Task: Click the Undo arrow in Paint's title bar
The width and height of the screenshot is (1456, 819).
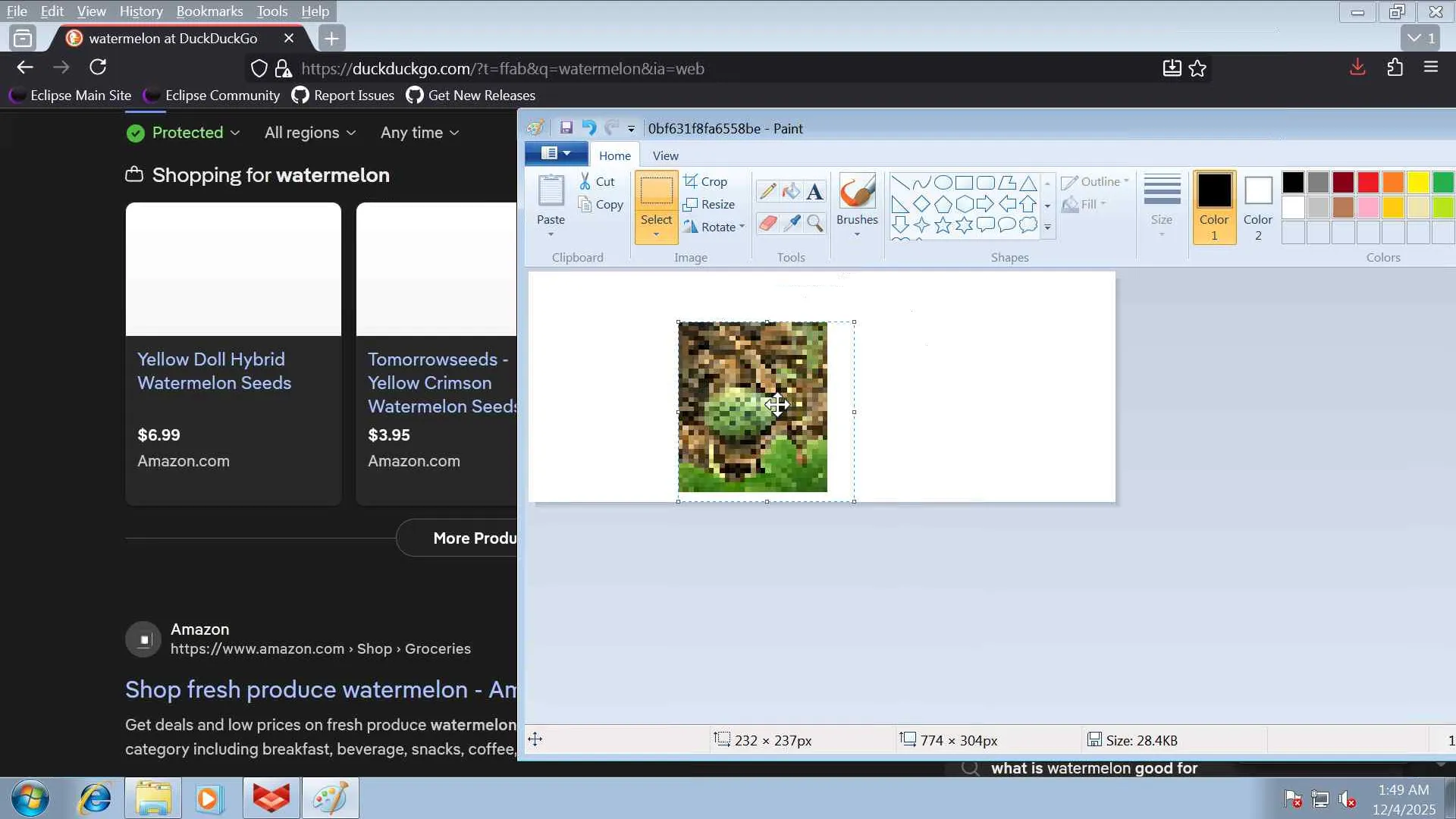Action: [x=588, y=127]
